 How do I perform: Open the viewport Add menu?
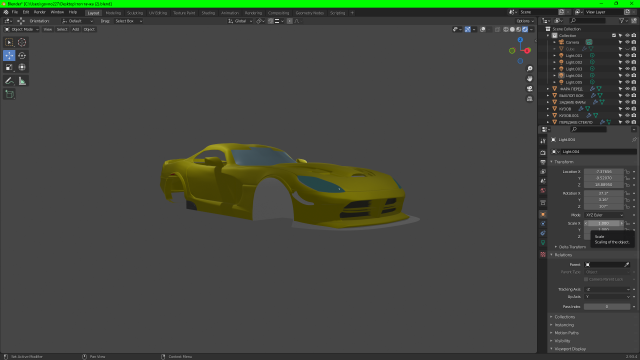[76, 29]
